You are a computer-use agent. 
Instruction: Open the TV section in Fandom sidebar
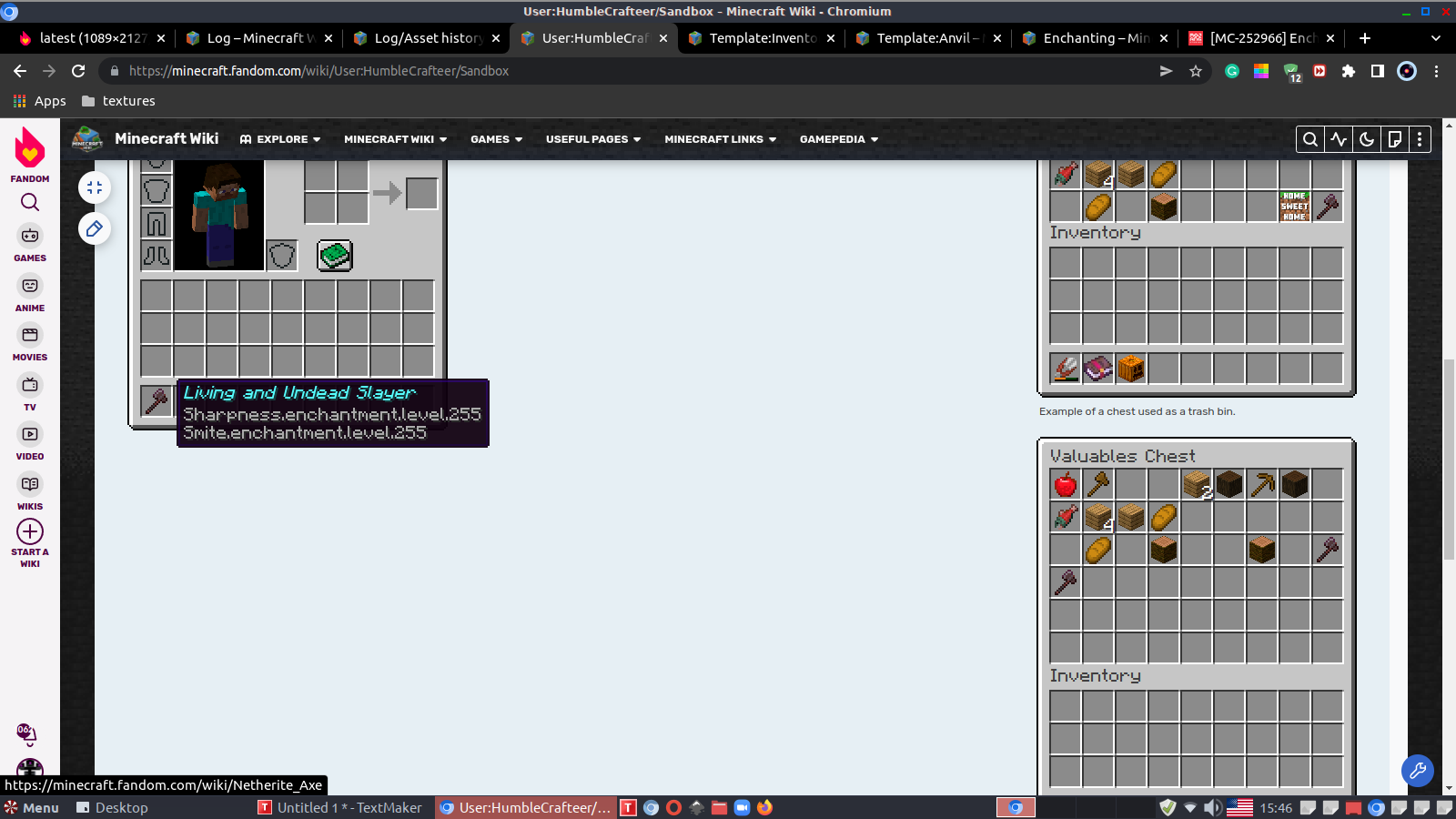point(30,393)
